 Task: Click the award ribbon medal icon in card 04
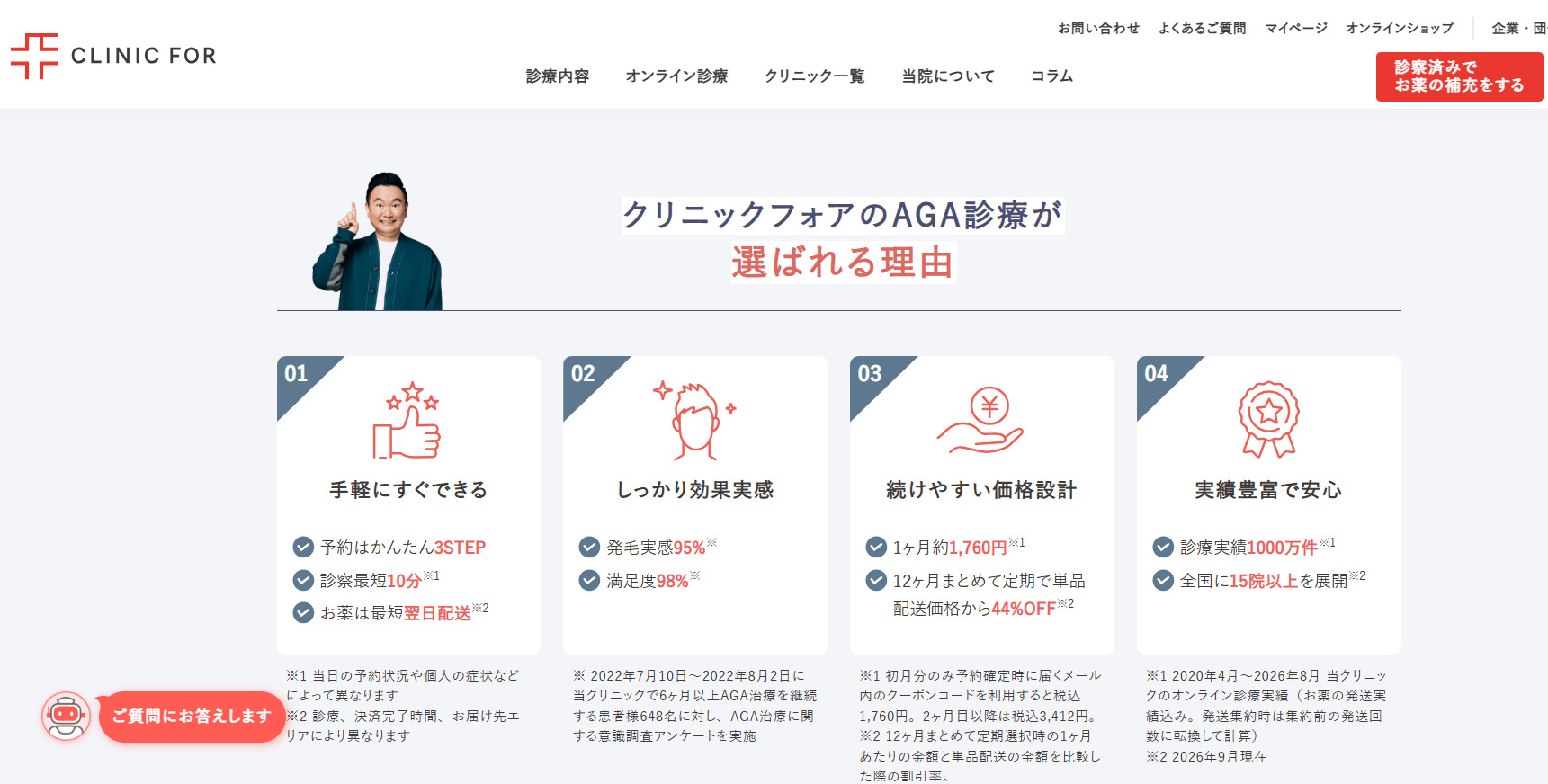pyautogui.click(x=1268, y=420)
